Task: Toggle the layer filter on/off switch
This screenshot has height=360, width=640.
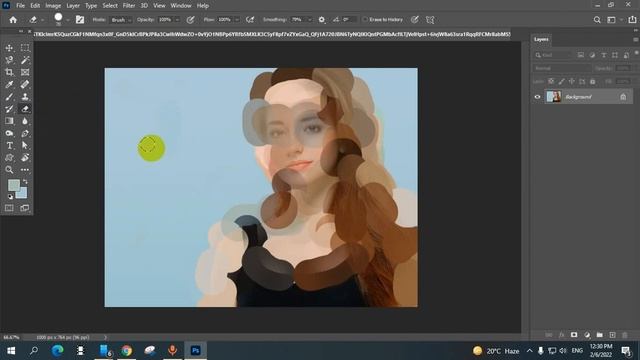Action: pos(636,53)
